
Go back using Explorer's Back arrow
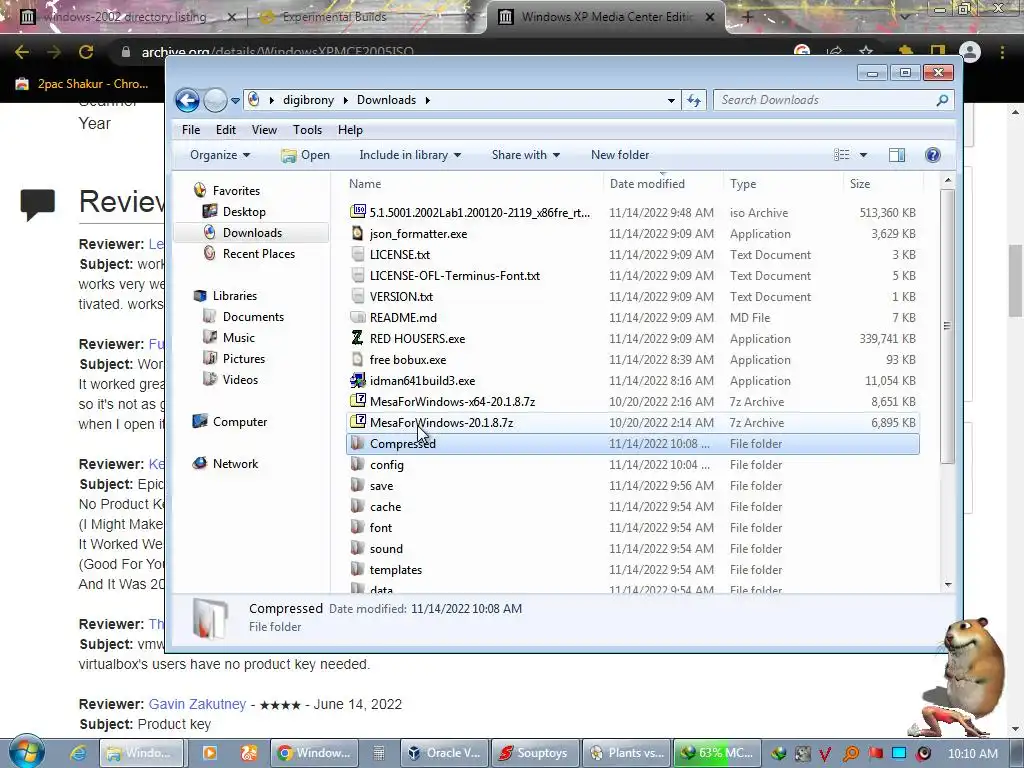click(x=187, y=100)
